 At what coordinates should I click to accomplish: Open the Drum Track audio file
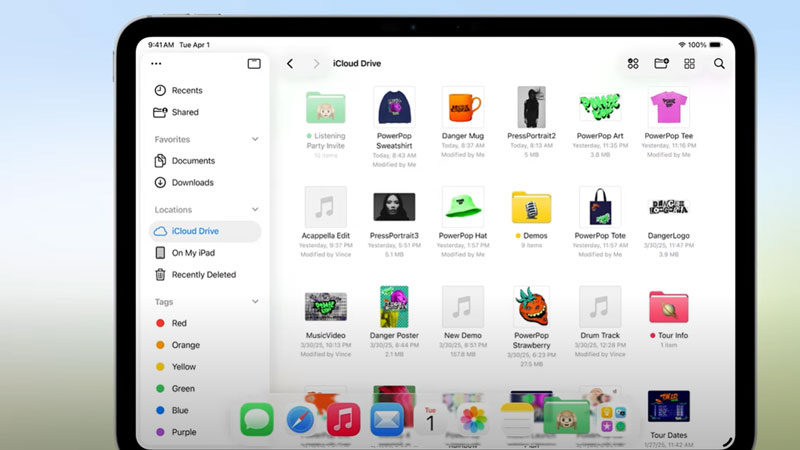coord(600,306)
